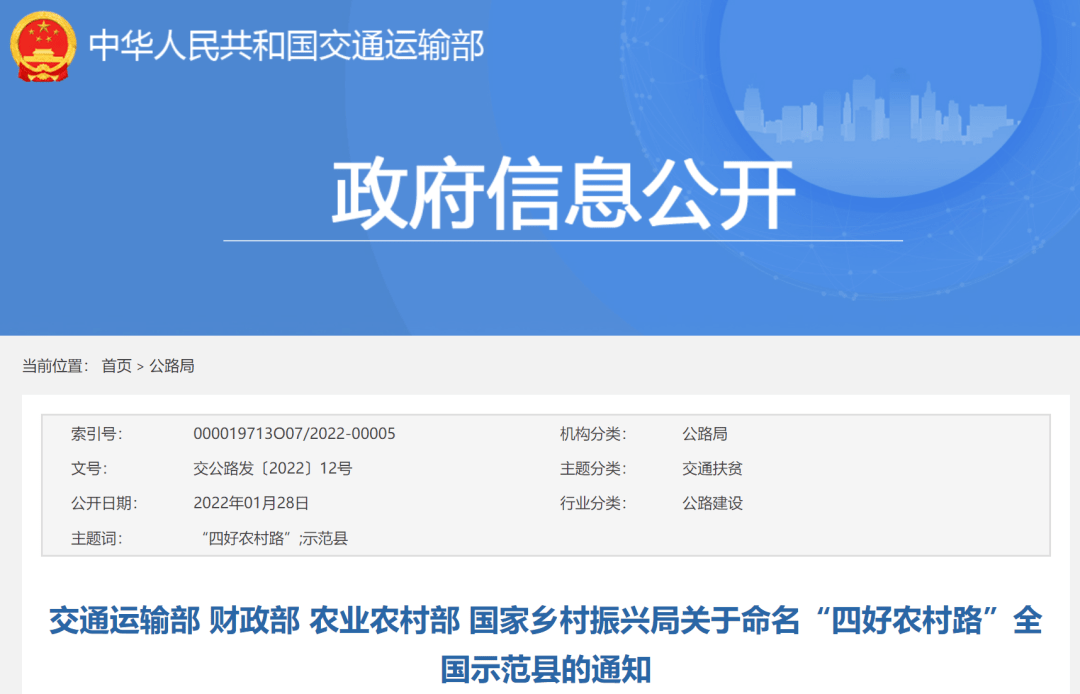
Task: Click the 文号 field label
Action: (89, 469)
